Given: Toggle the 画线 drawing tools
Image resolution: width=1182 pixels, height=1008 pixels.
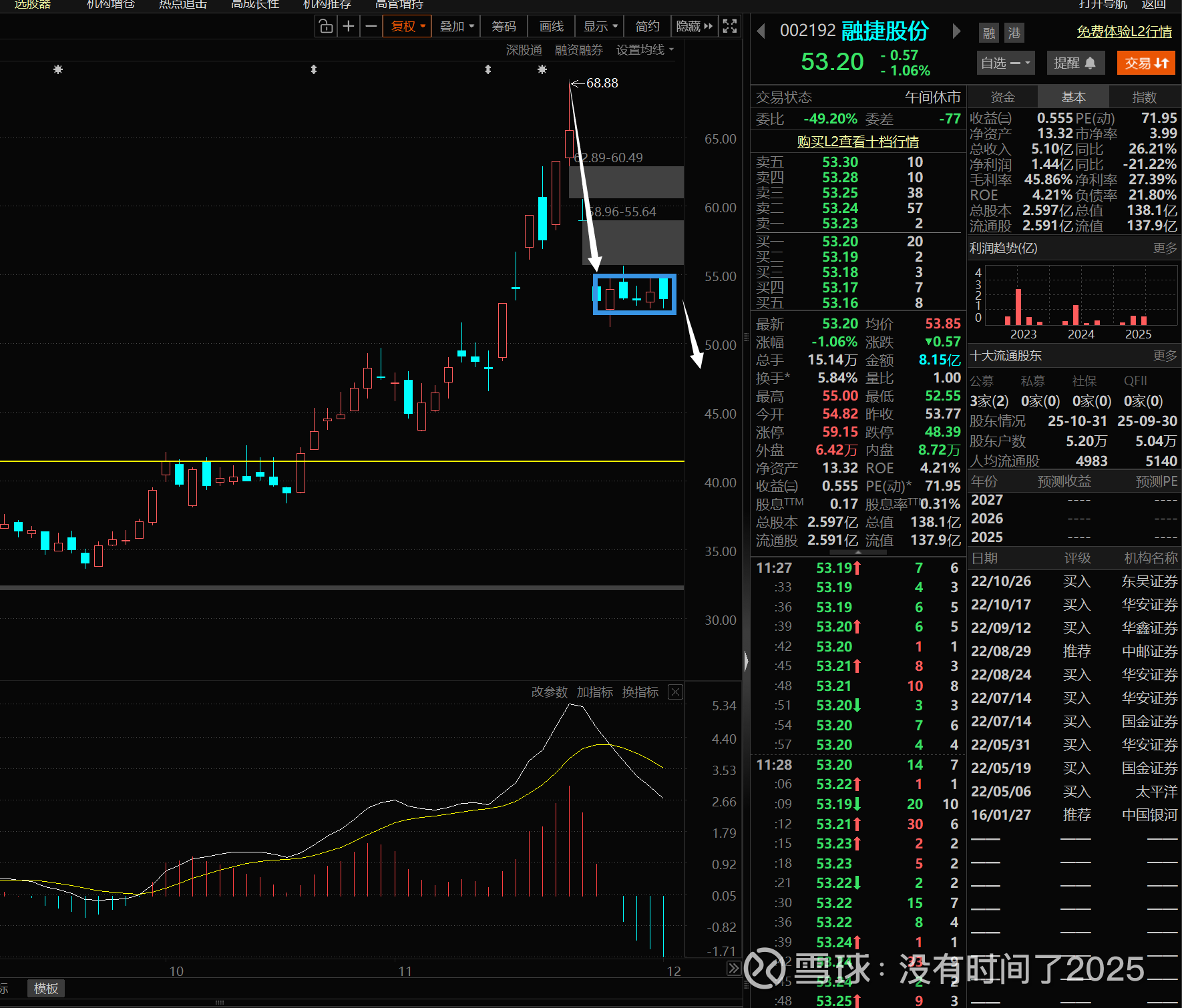Looking at the screenshot, I should point(552,27).
